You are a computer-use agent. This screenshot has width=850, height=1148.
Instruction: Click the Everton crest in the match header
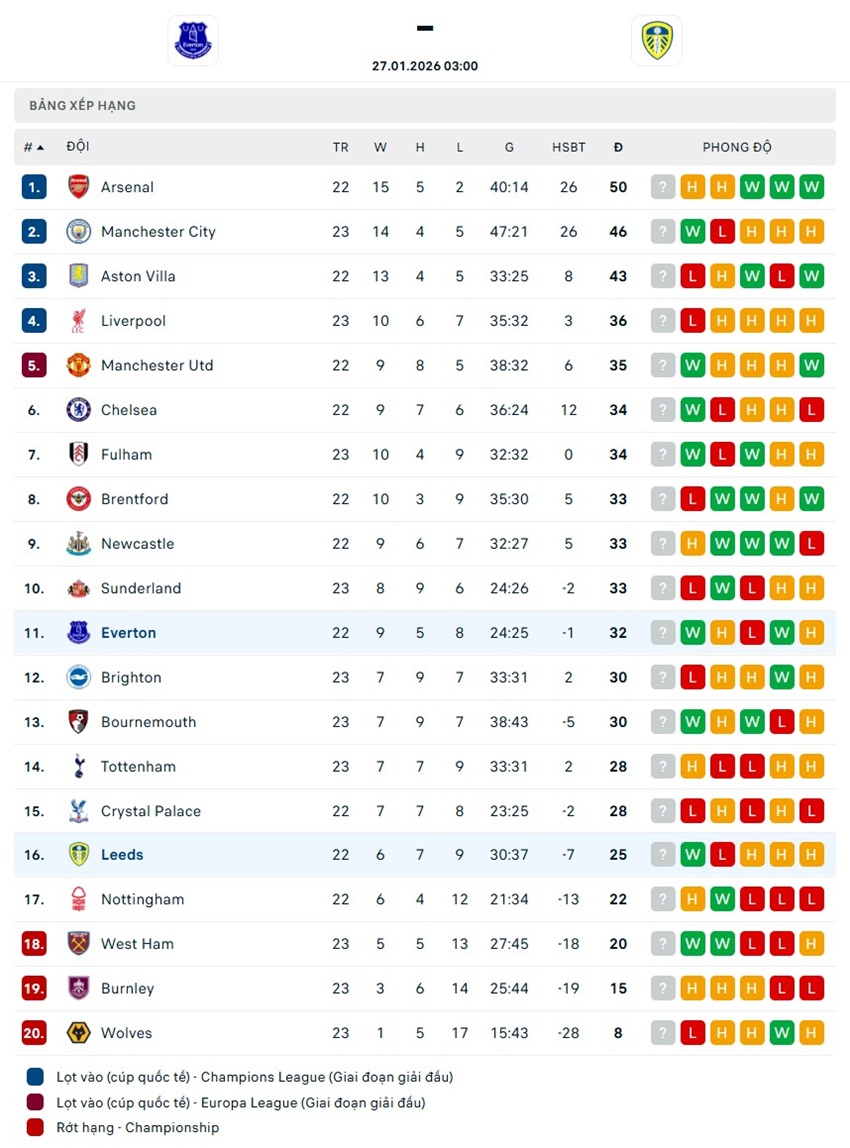pos(193,41)
